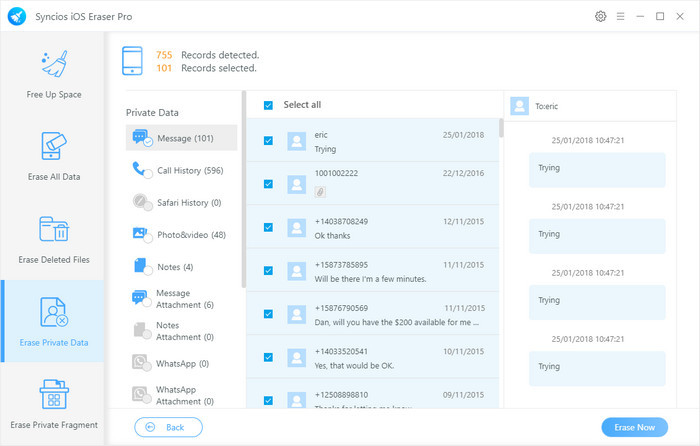The image size is (700, 446).
Task: Open the Photo&video (48) category
Action: [x=181, y=235]
